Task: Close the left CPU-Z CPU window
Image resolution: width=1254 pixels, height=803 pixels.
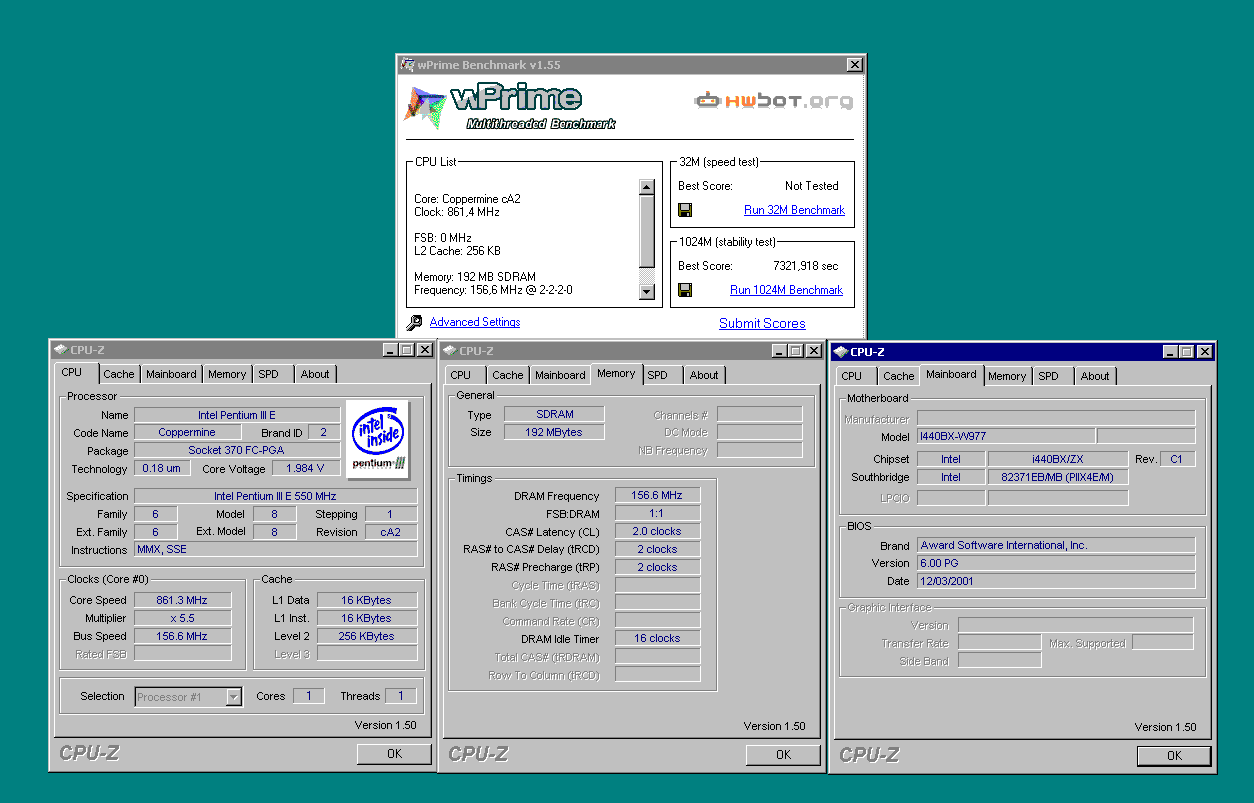Action: [x=425, y=350]
